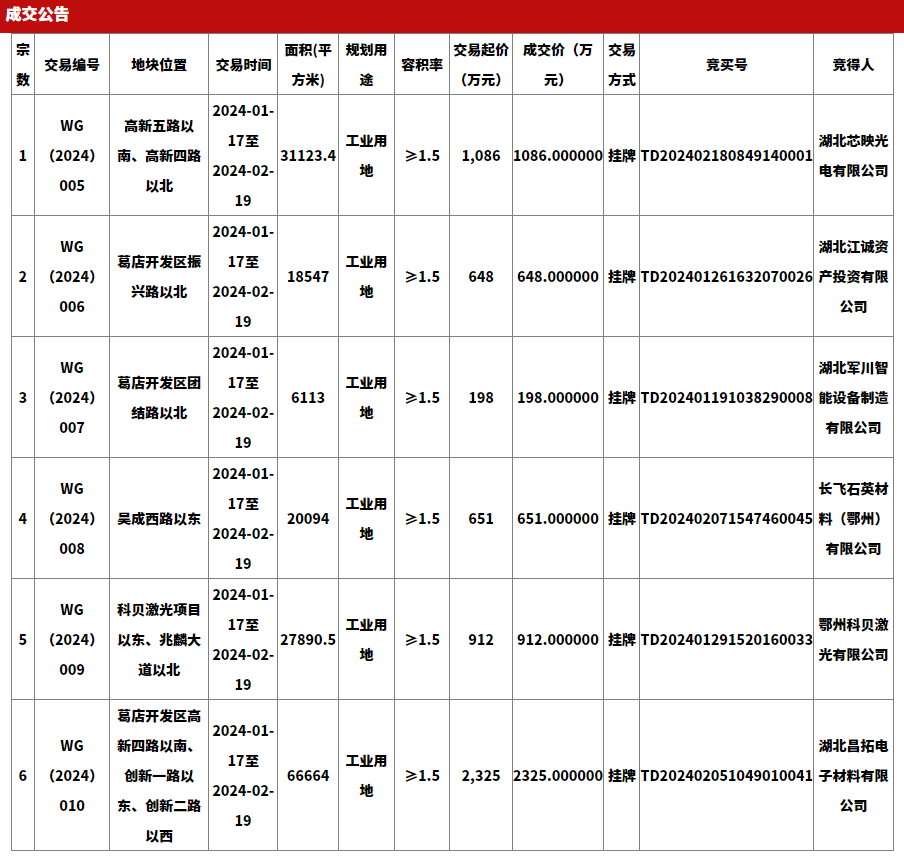Select the 容积率 column header
Viewport: 904px width, 856px height.
tap(422, 65)
